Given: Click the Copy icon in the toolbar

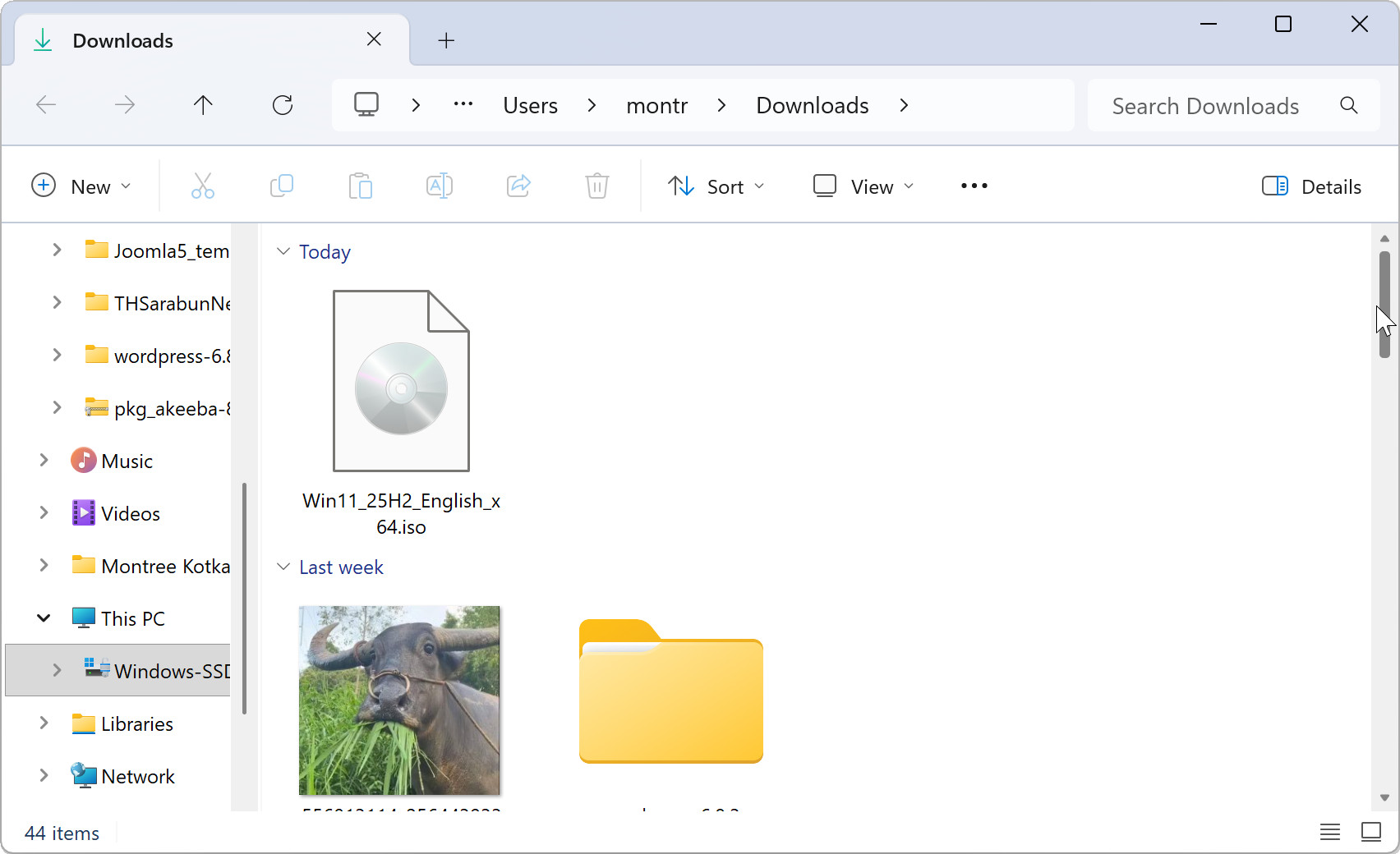Looking at the screenshot, I should coord(282,186).
